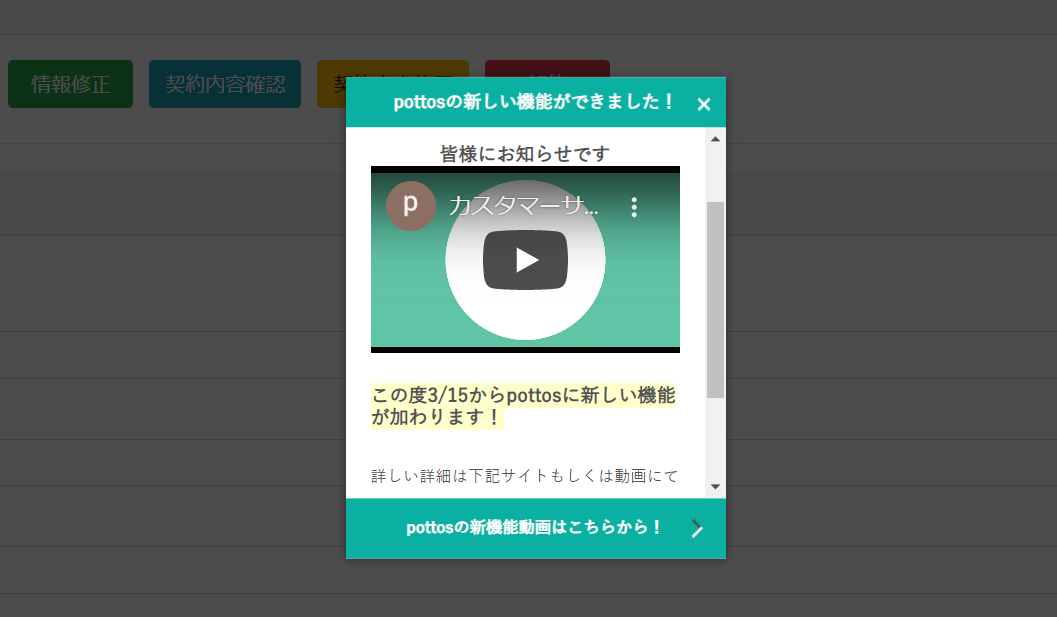Select the highlighted text この度3/15からpottosに新しい機能

tap(523, 395)
